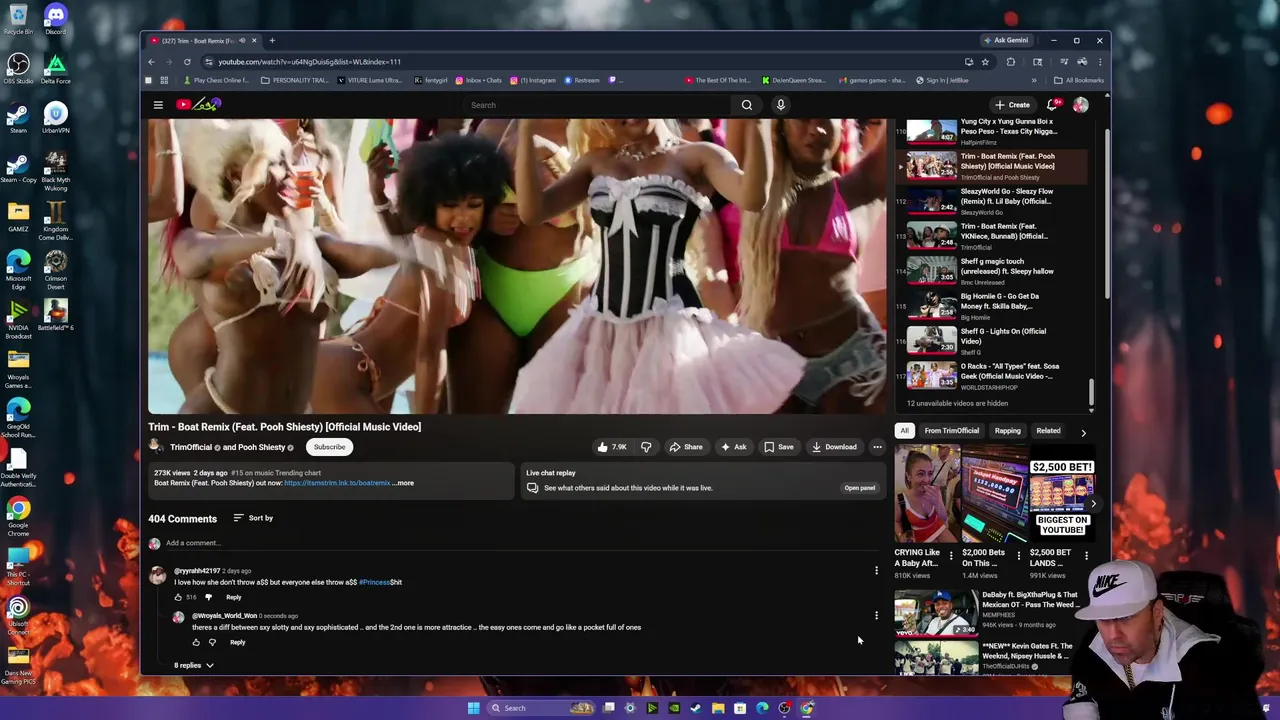Click the Download button

click(834, 447)
